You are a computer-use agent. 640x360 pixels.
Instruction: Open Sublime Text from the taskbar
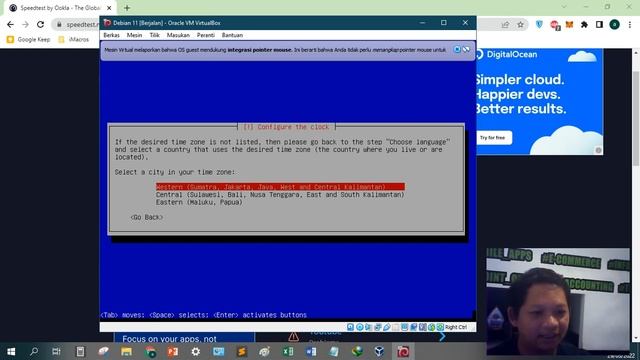242,351
